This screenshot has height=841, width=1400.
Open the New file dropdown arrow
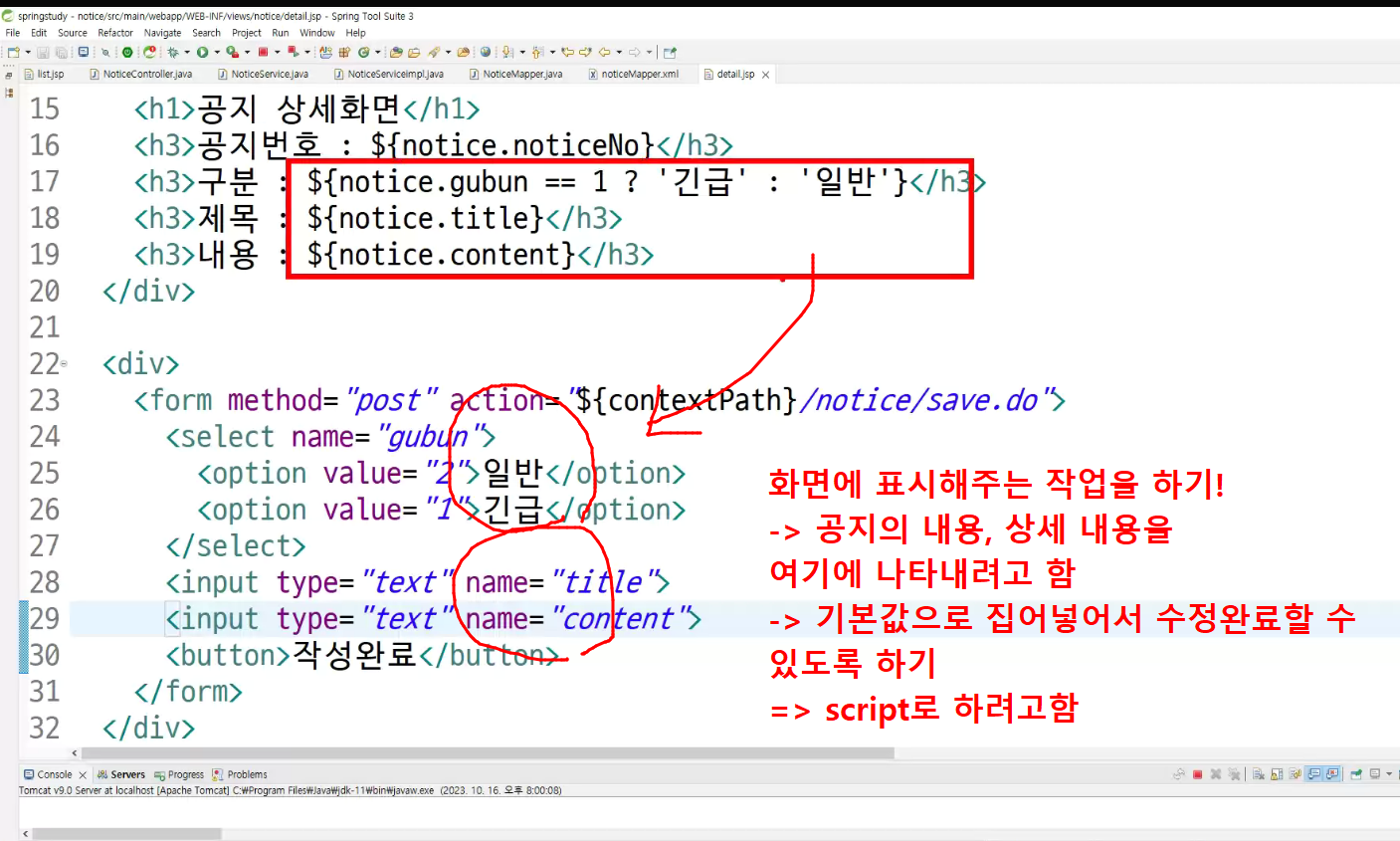[28, 52]
